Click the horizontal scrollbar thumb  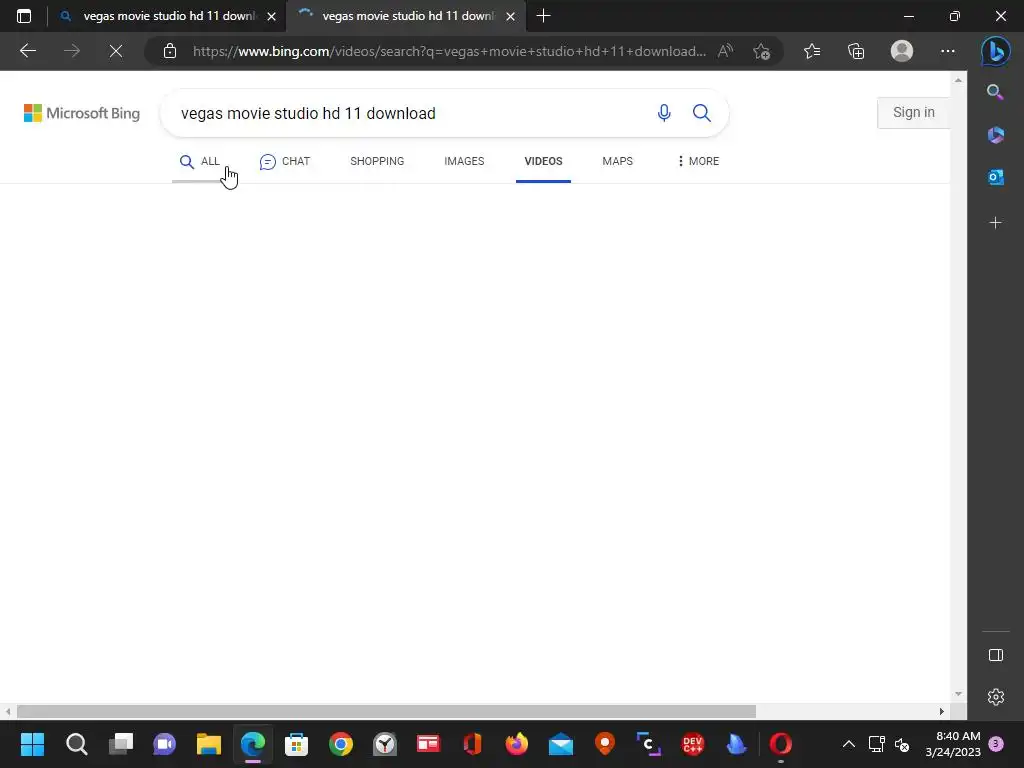(x=386, y=711)
